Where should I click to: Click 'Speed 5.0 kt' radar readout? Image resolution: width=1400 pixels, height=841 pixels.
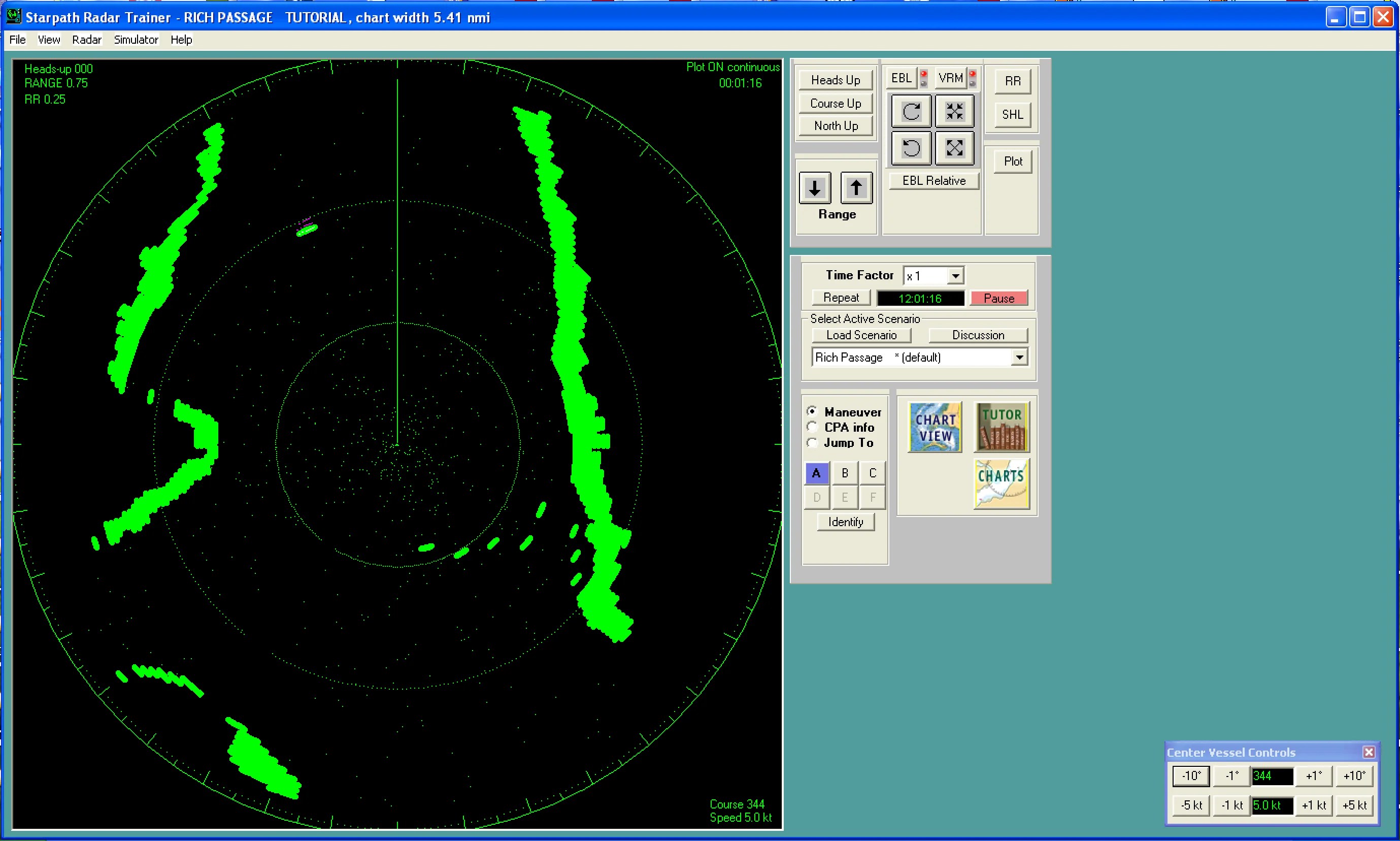click(x=741, y=817)
